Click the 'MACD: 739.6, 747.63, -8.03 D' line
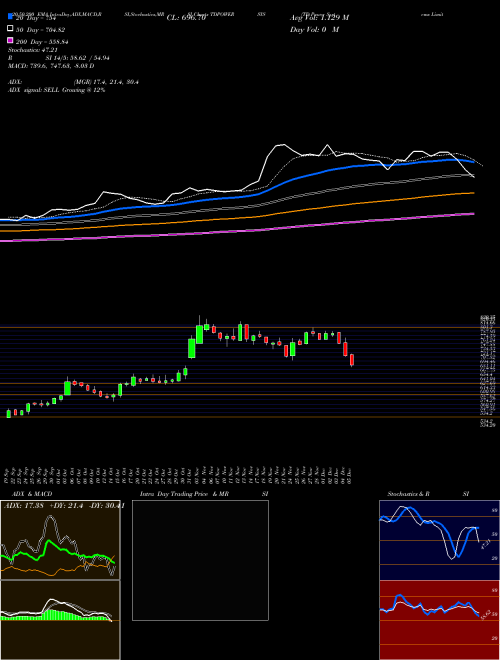Image resolution: width=500 pixels, height=660 pixels. pyautogui.click(x=51, y=66)
